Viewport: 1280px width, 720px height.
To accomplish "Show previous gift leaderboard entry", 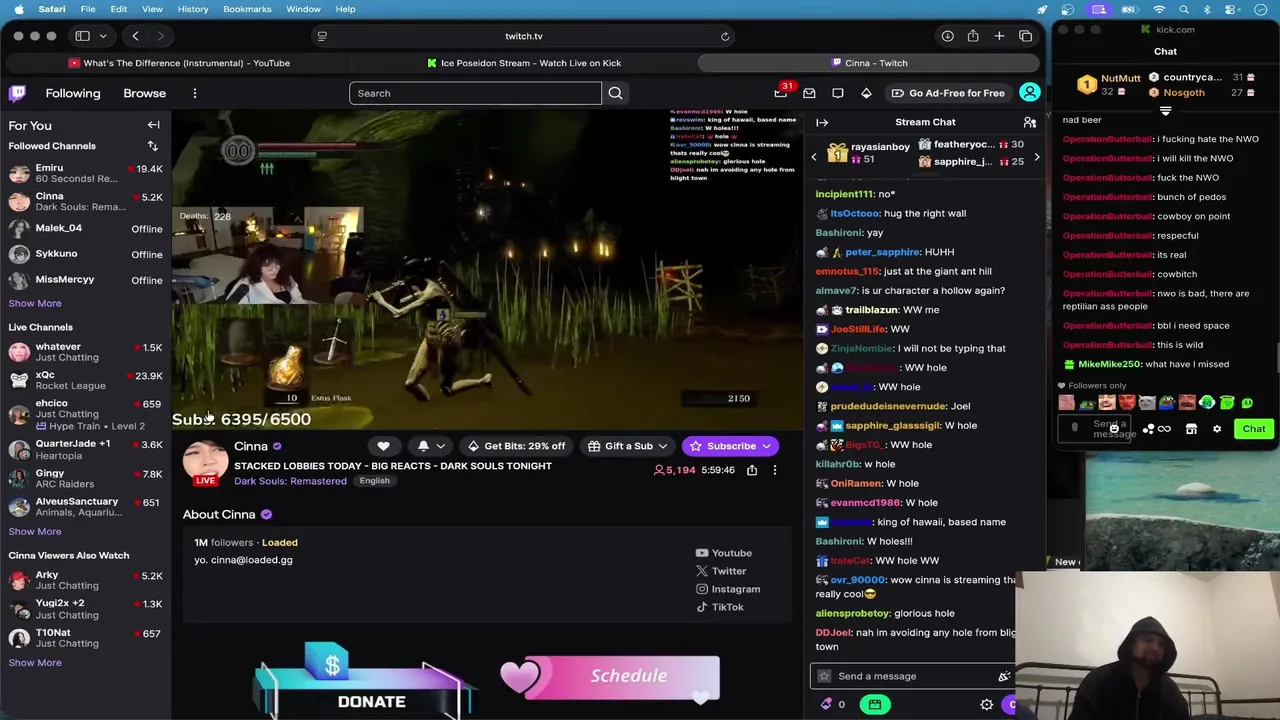I will 814,157.
